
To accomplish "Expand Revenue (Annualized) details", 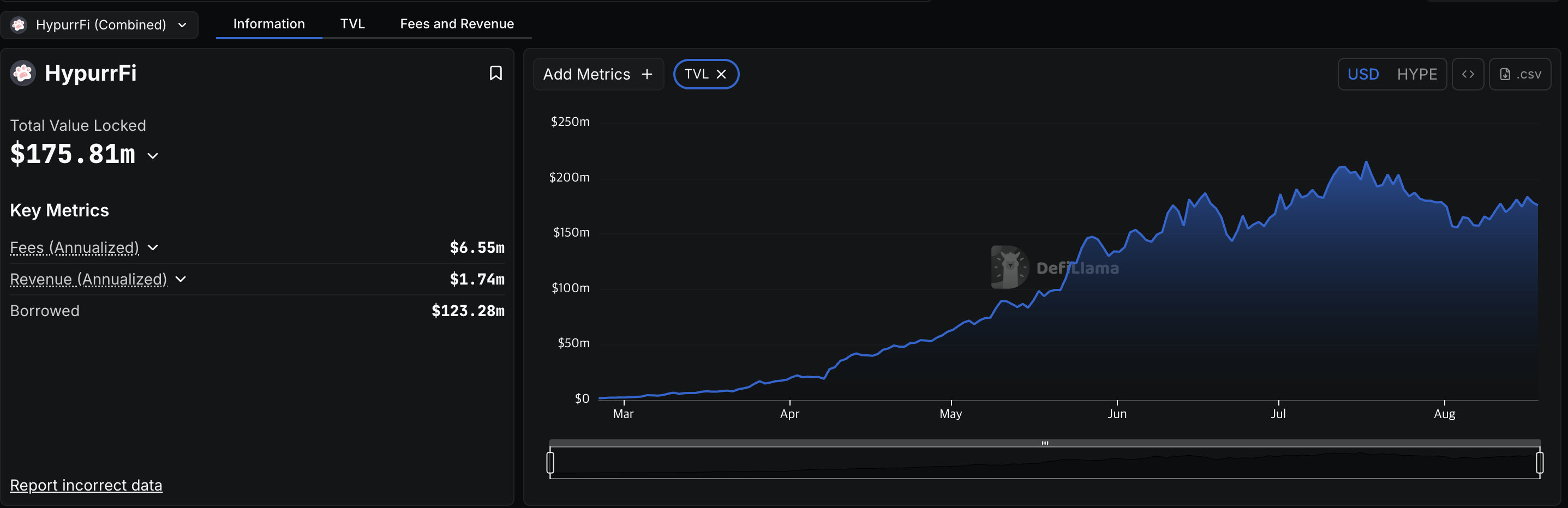I will 181,279.
